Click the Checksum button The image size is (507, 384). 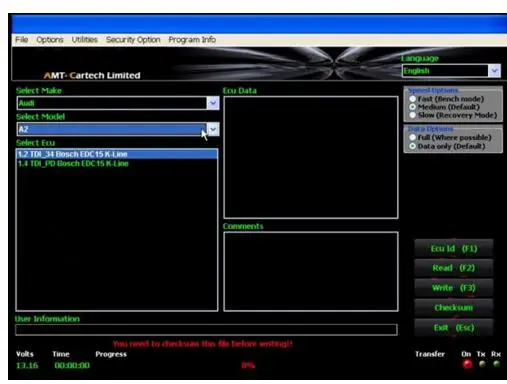pyautogui.click(x=454, y=308)
